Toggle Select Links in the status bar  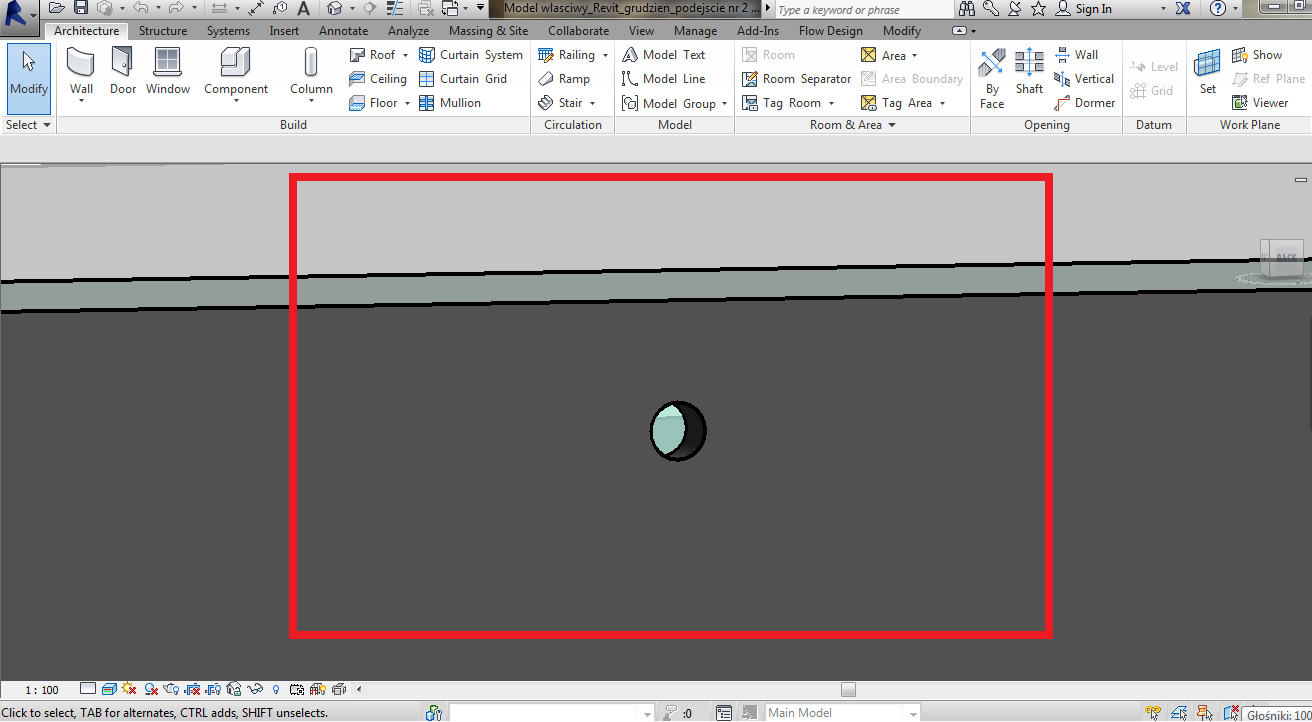(1156, 713)
